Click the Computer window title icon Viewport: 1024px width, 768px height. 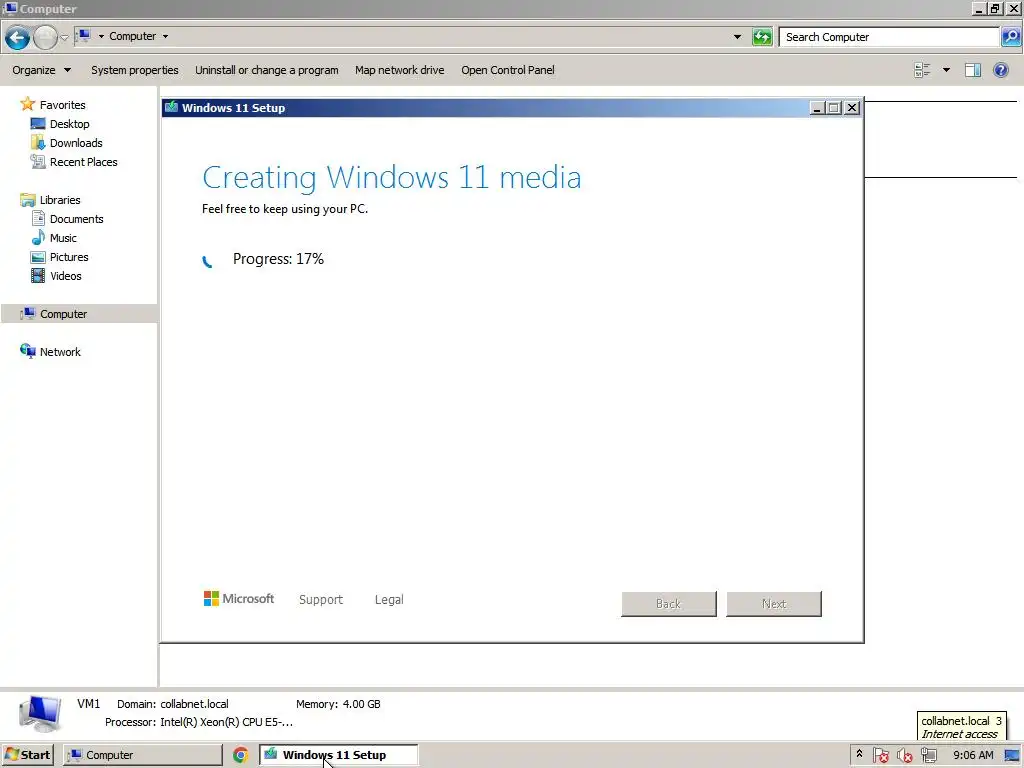tap(10, 8)
